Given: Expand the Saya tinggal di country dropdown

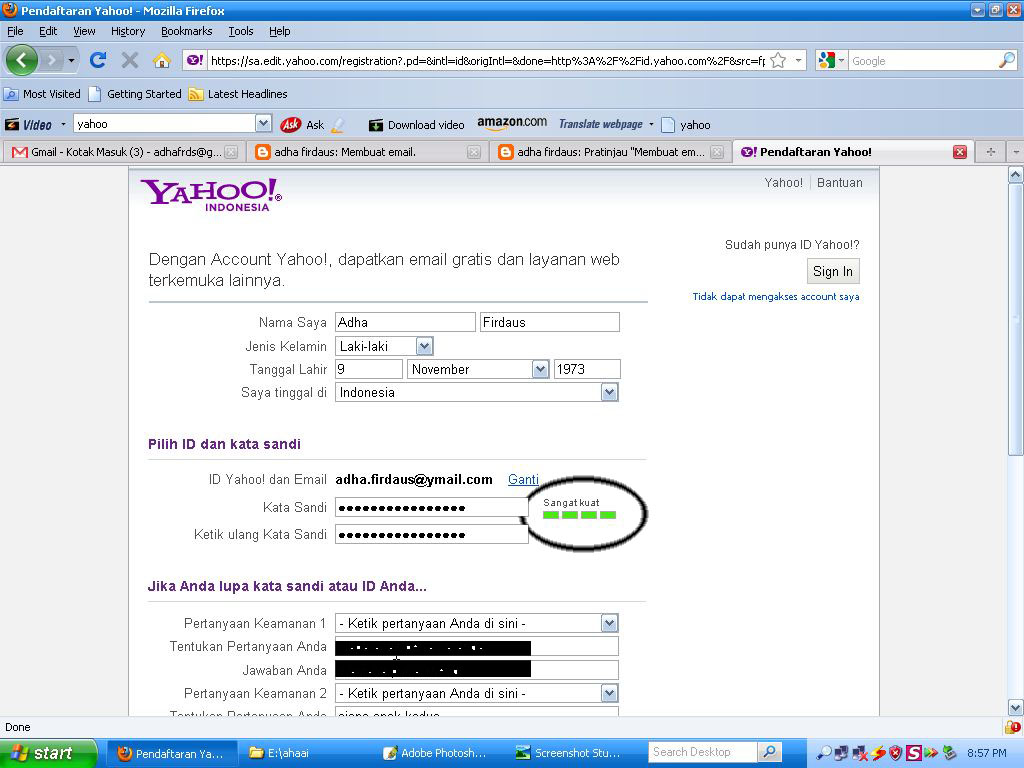Looking at the screenshot, I should [609, 392].
